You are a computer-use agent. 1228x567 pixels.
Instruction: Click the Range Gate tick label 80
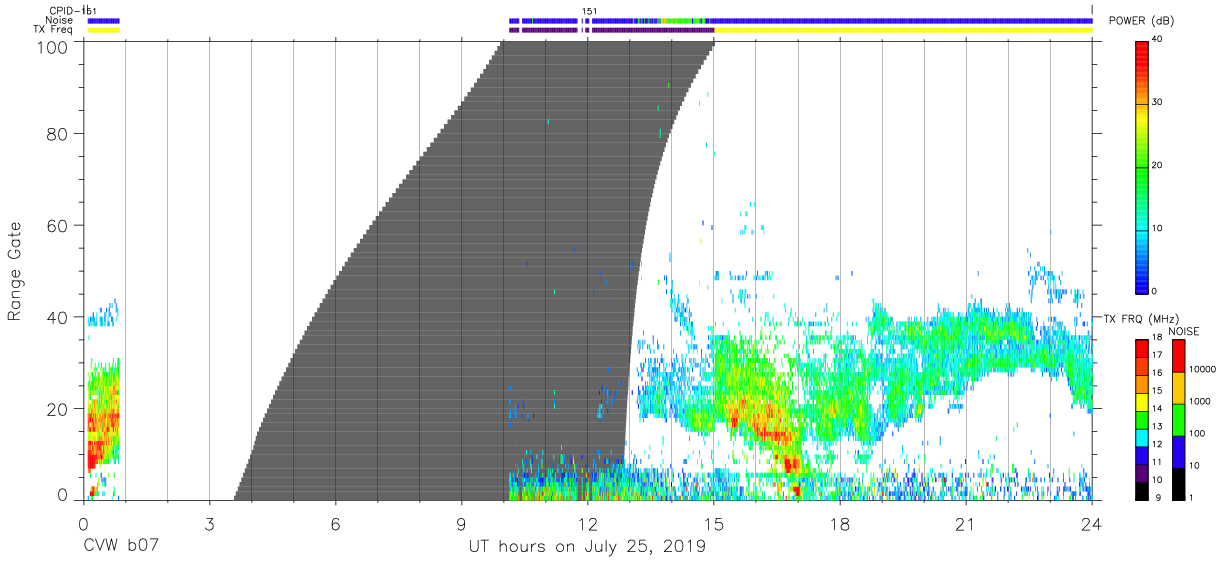coord(59,133)
